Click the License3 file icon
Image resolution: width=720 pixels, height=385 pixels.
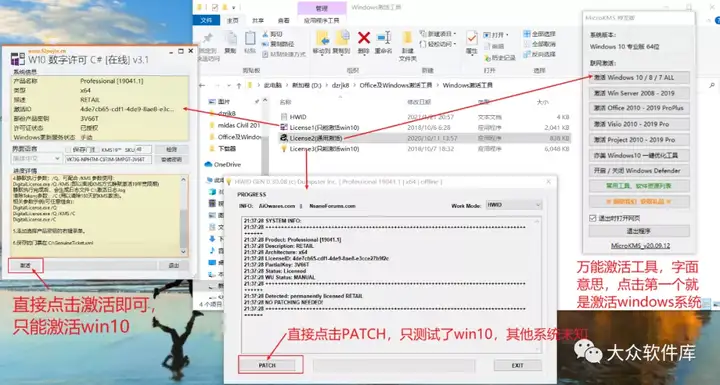[x=284, y=149]
